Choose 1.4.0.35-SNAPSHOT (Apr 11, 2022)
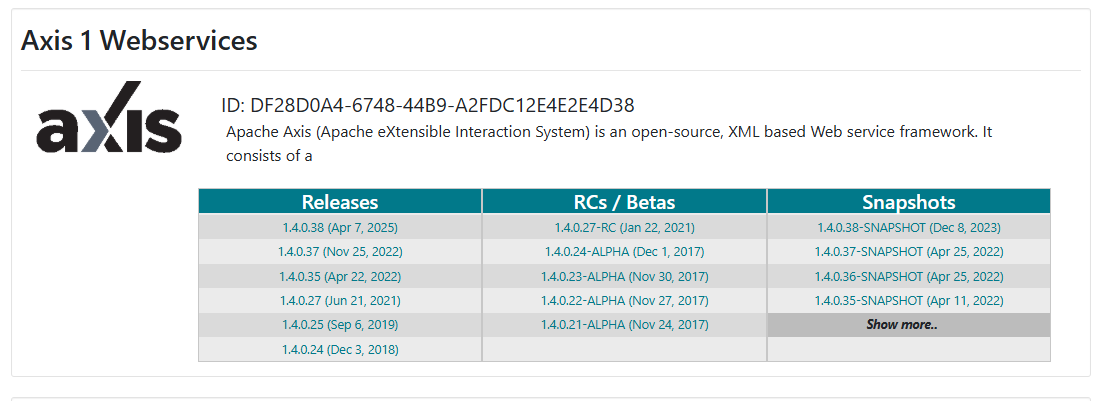 click(x=909, y=301)
